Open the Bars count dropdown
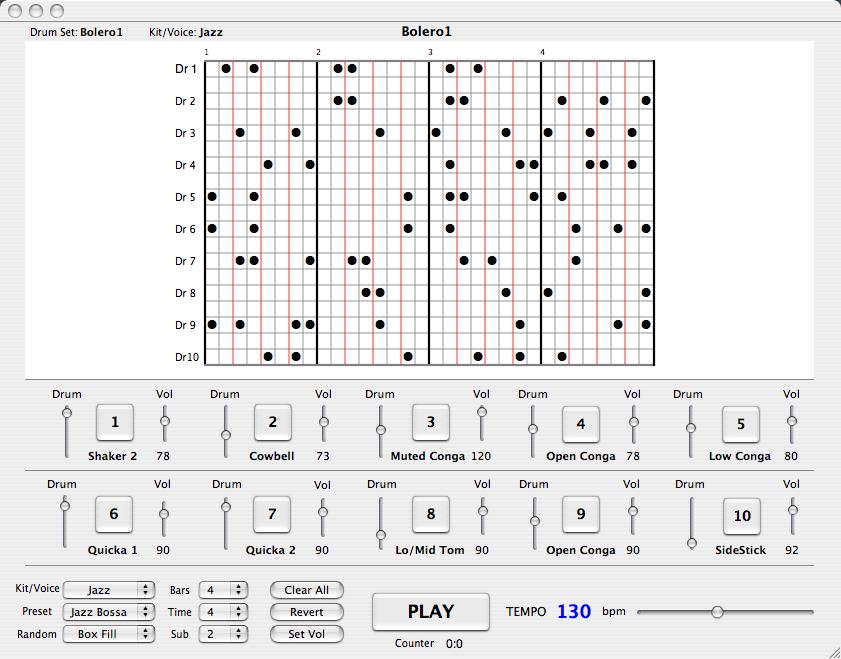 (x=222, y=590)
